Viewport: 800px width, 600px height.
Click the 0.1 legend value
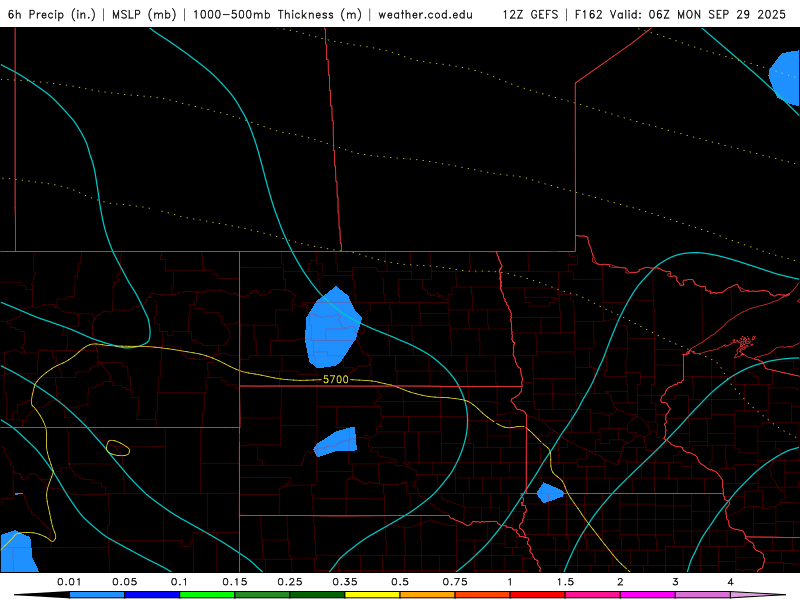click(x=180, y=582)
